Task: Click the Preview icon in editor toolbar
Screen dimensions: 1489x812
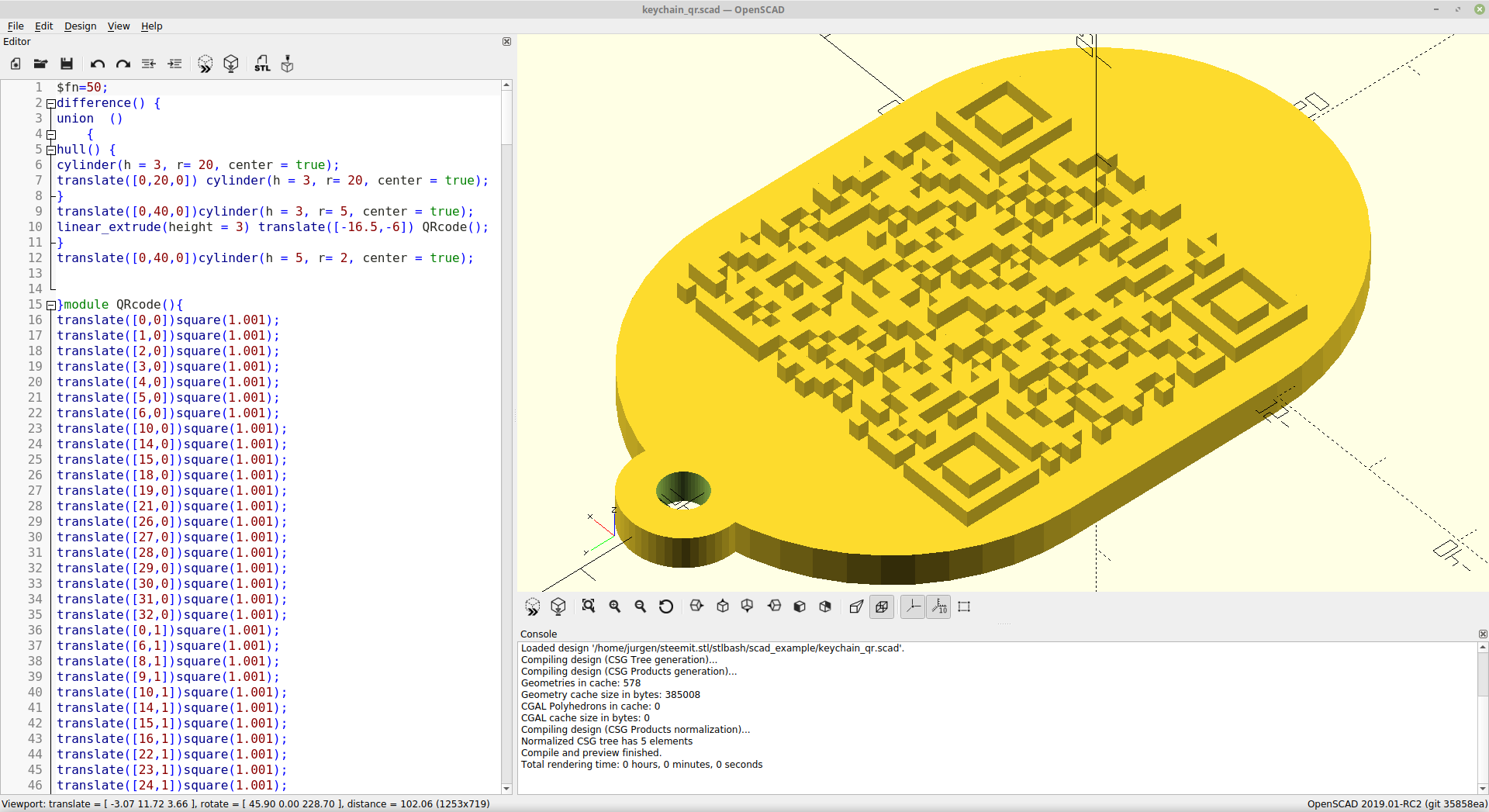Action: [x=206, y=64]
